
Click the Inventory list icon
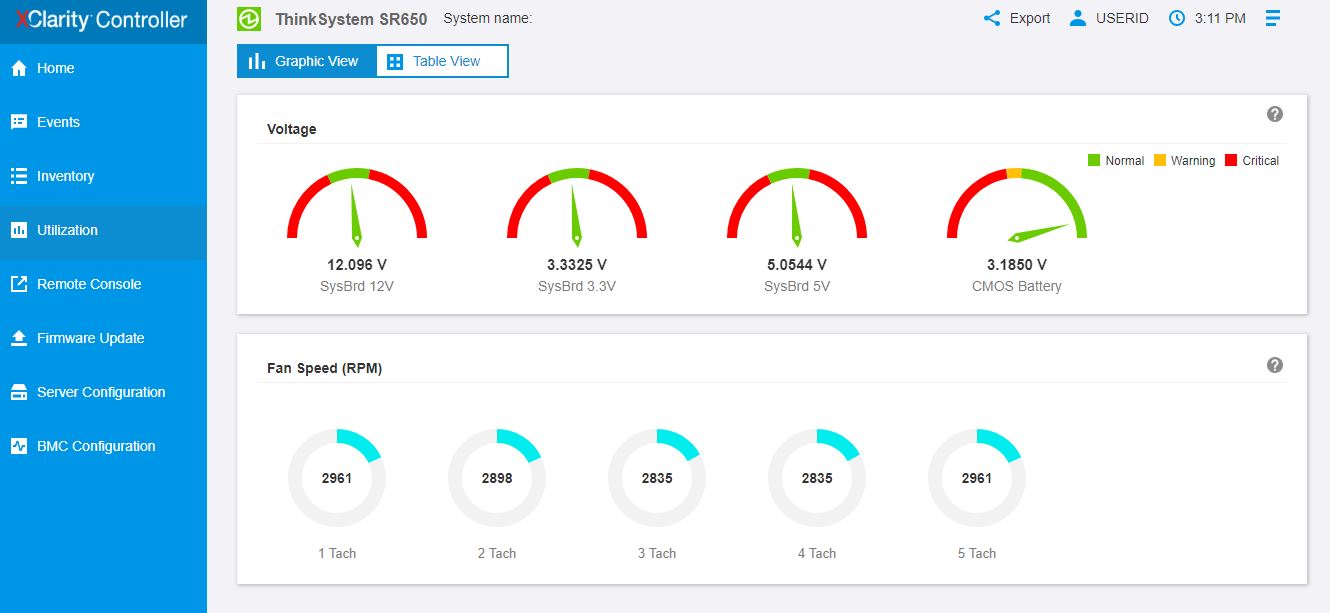tap(18, 176)
